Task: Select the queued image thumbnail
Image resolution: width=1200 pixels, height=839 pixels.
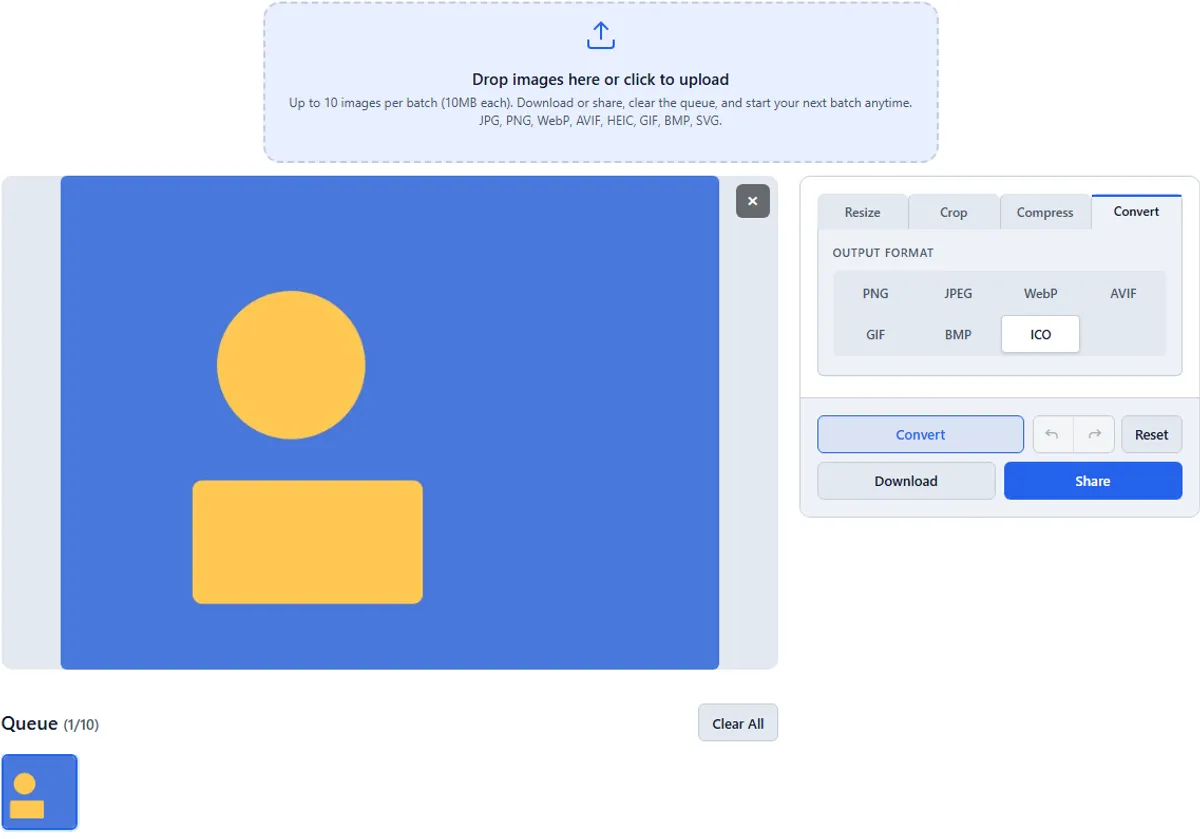Action: (39, 792)
